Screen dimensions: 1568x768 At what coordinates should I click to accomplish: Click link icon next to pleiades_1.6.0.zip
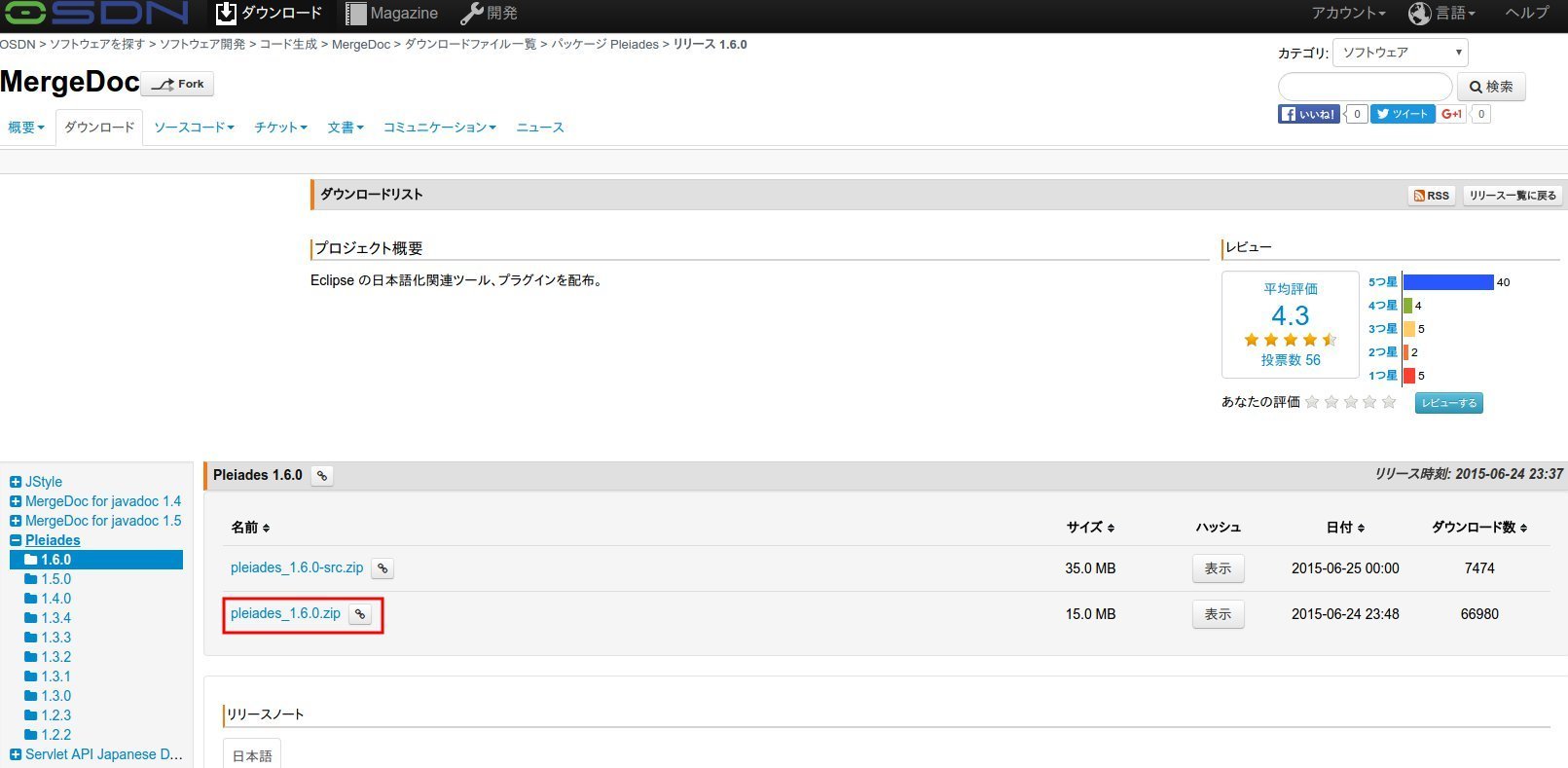click(x=360, y=614)
